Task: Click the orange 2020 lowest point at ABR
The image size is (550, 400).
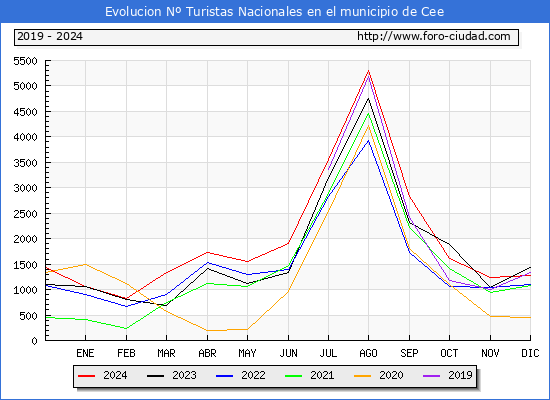Action: coord(207,331)
